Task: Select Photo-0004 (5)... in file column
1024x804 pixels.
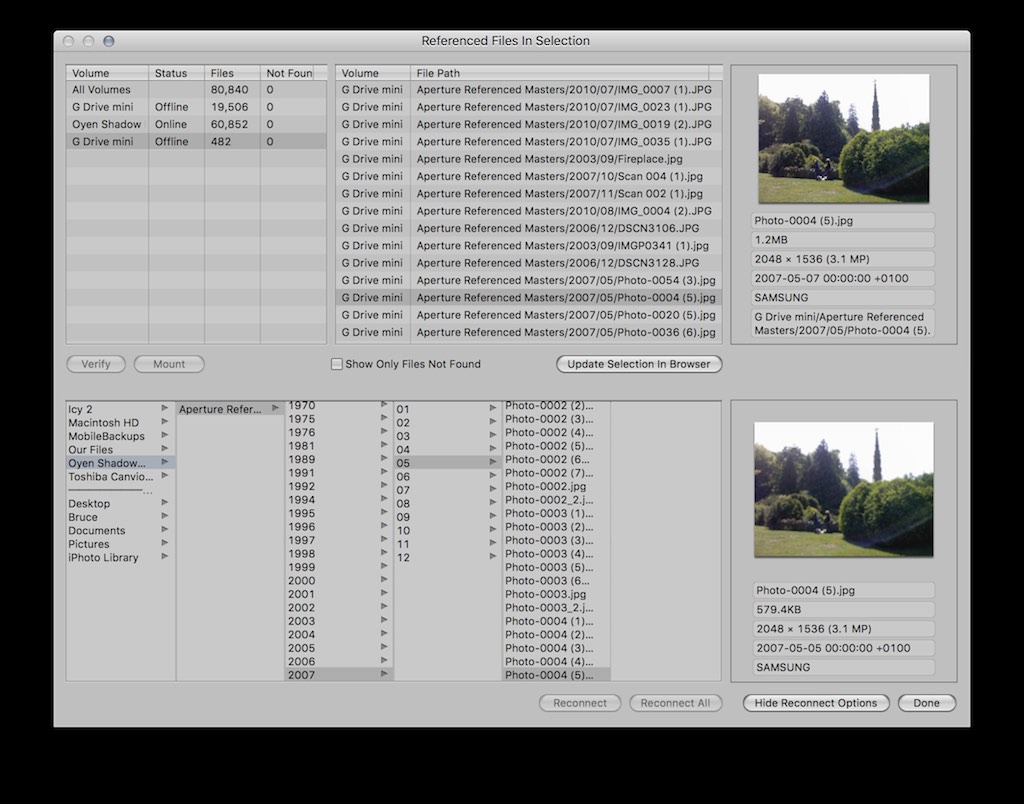Action: coord(556,675)
